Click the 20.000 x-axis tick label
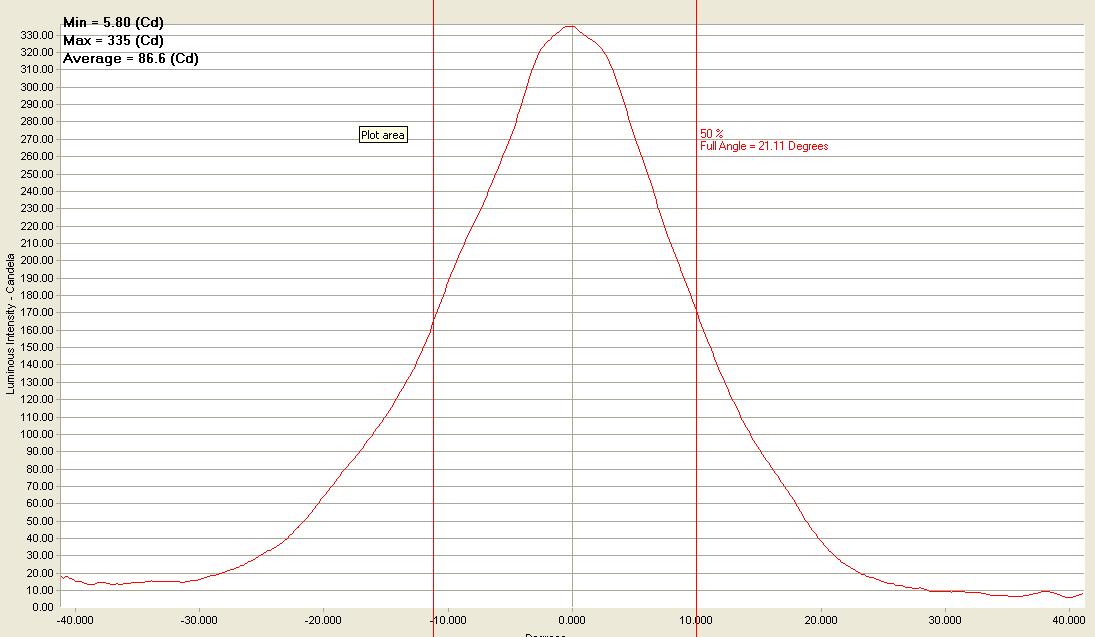This screenshot has width=1095, height=637. [820, 619]
